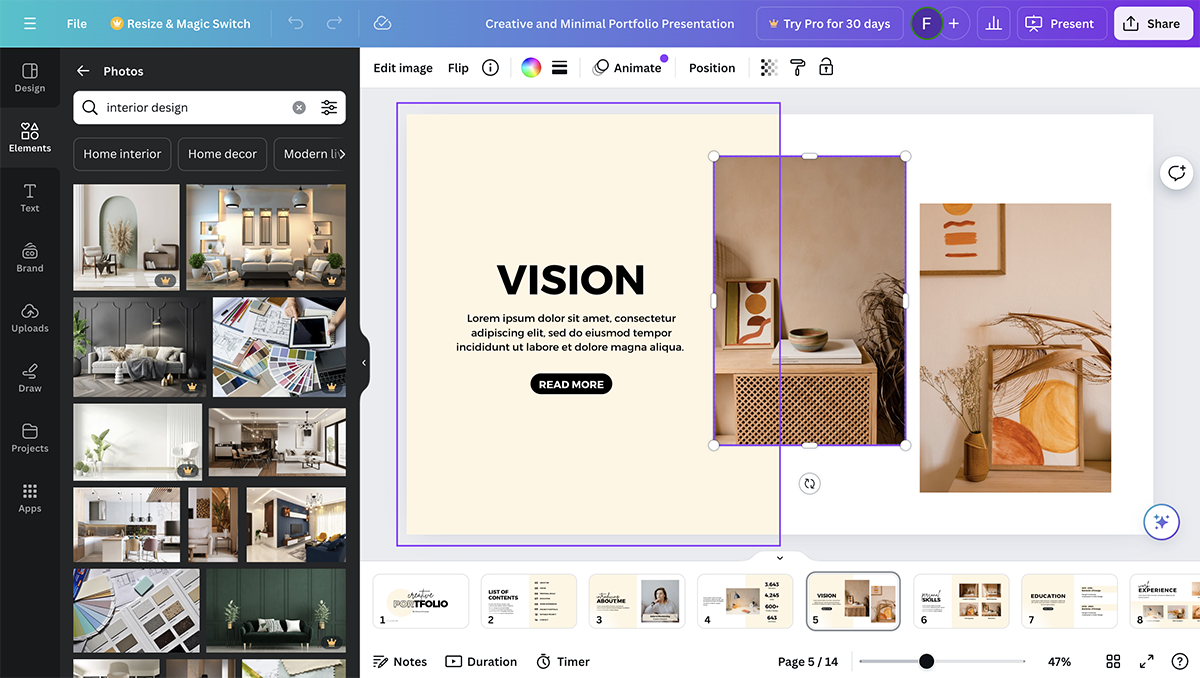Viewport: 1200px width, 678px height.
Task: Open the Position options
Action: (x=711, y=67)
